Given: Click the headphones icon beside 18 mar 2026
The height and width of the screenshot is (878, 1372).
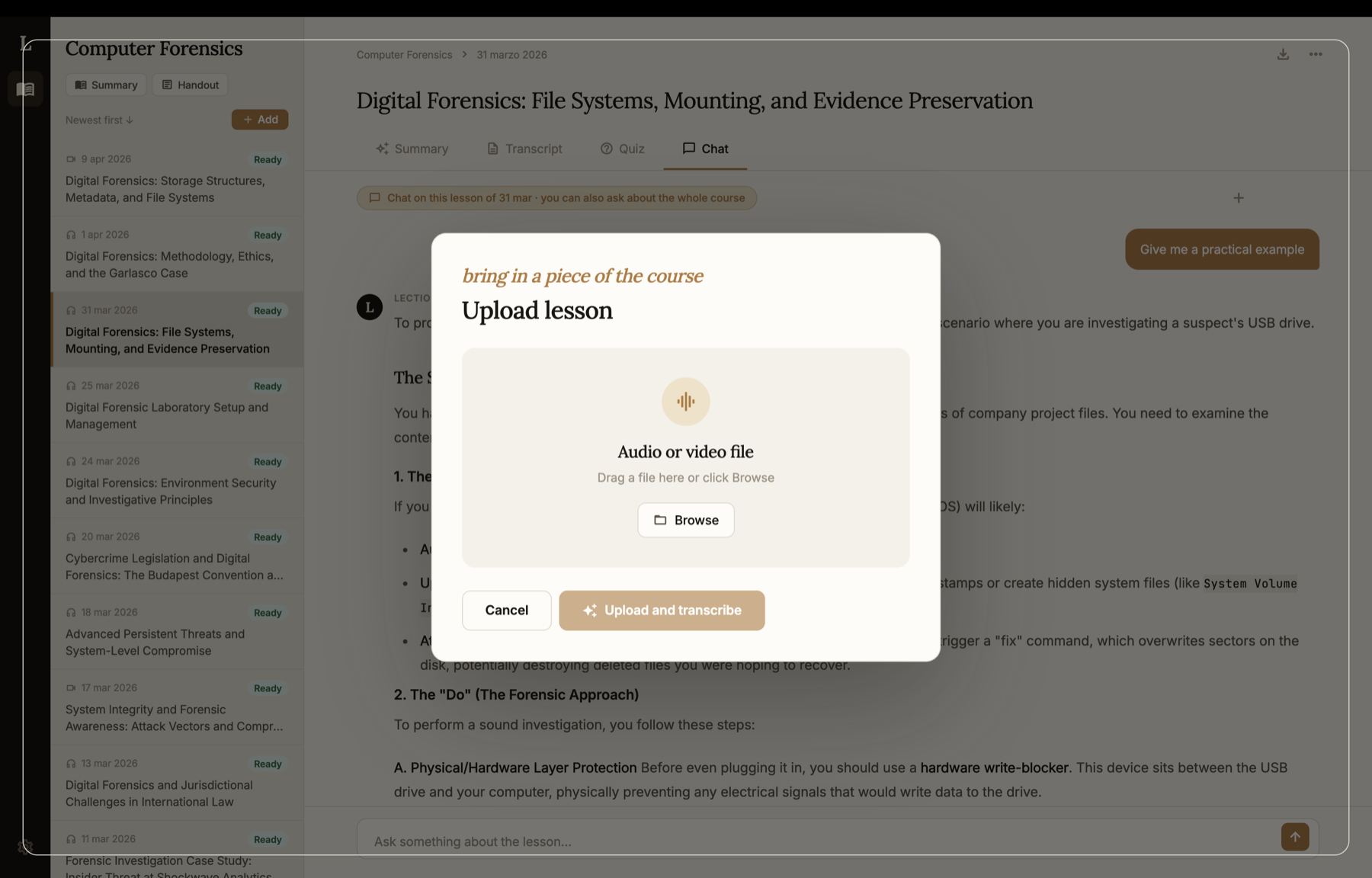Looking at the screenshot, I should click(71, 612).
